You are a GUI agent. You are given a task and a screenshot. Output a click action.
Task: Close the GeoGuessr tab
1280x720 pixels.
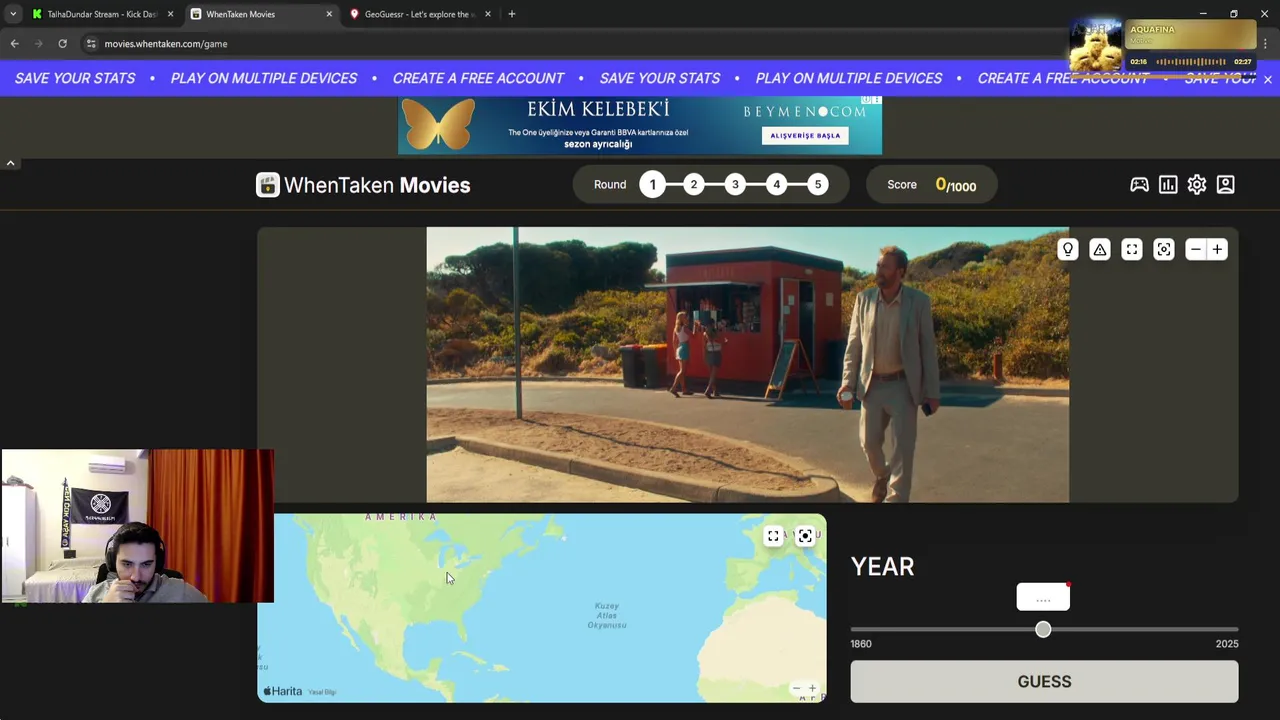[487, 14]
